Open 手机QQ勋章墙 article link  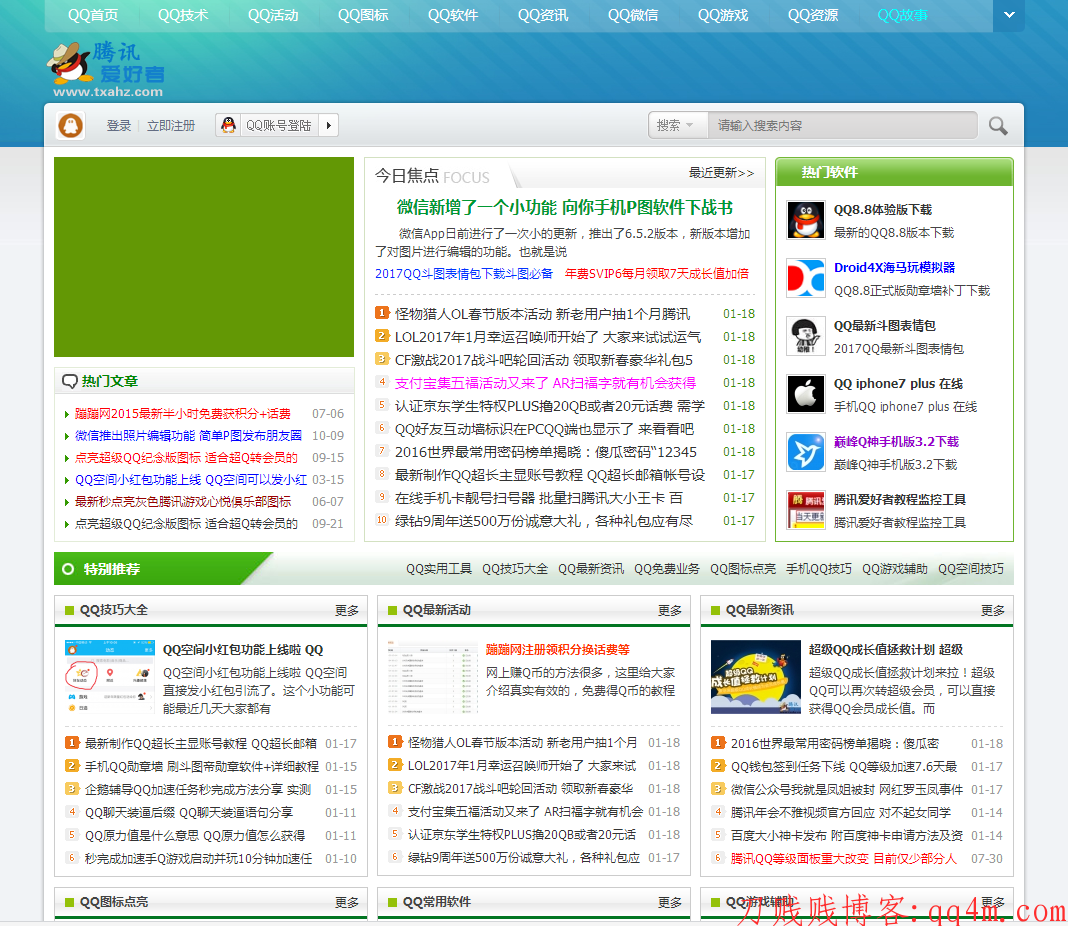(202, 767)
